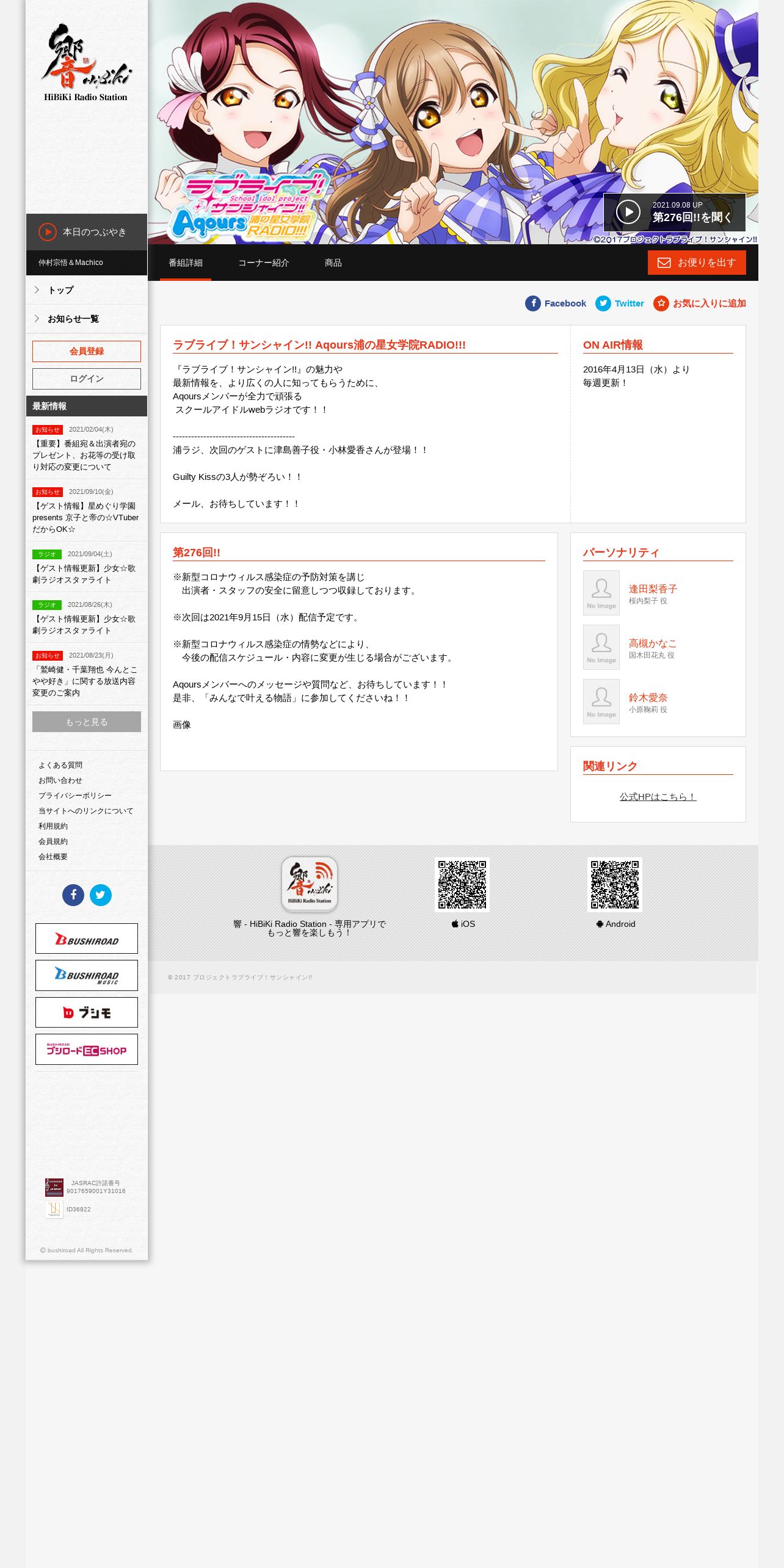Open personality 鈴木愛奈 link
Screen dimensions: 784x1568
[648, 697]
